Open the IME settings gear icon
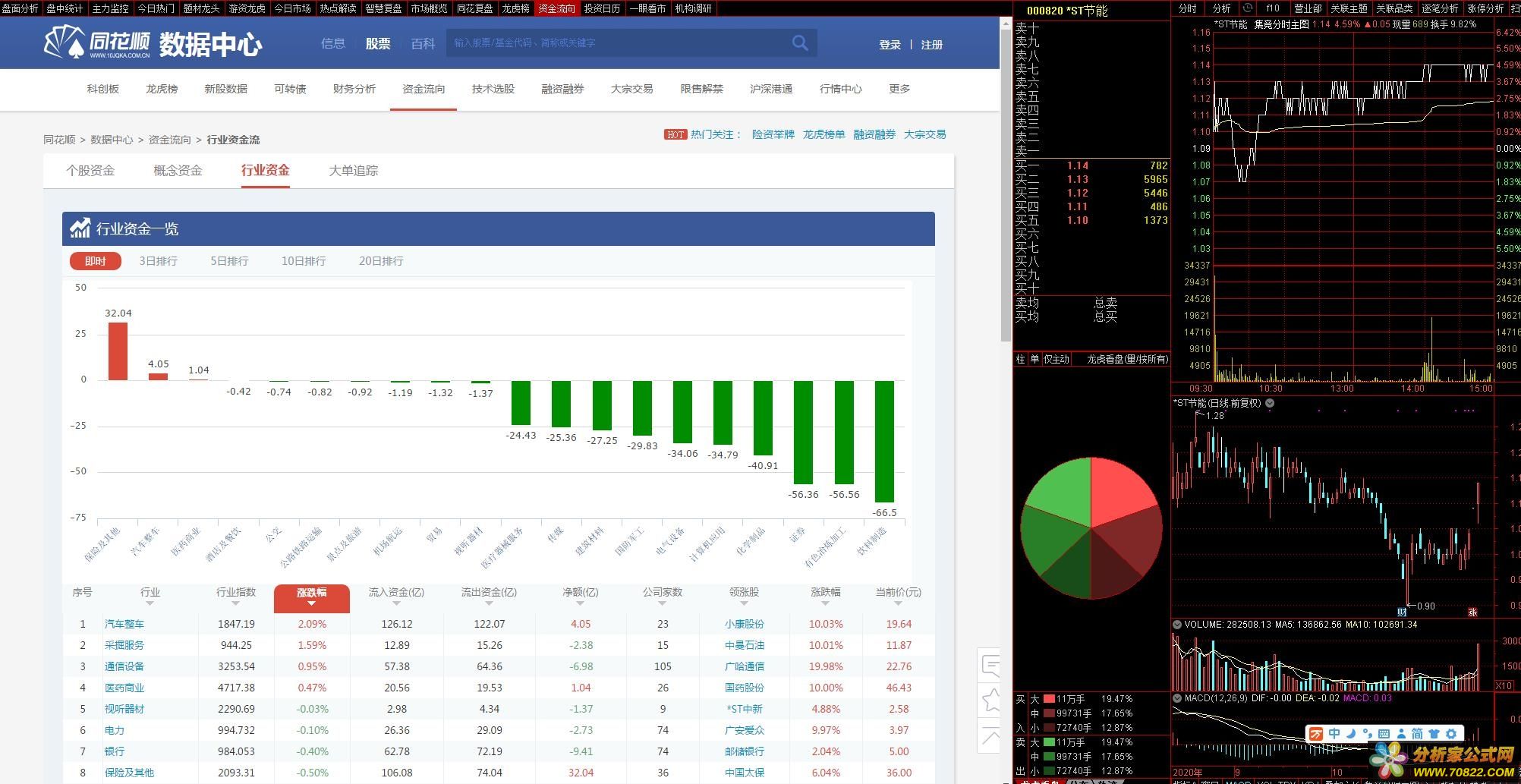The image size is (1521, 784). (1451, 734)
